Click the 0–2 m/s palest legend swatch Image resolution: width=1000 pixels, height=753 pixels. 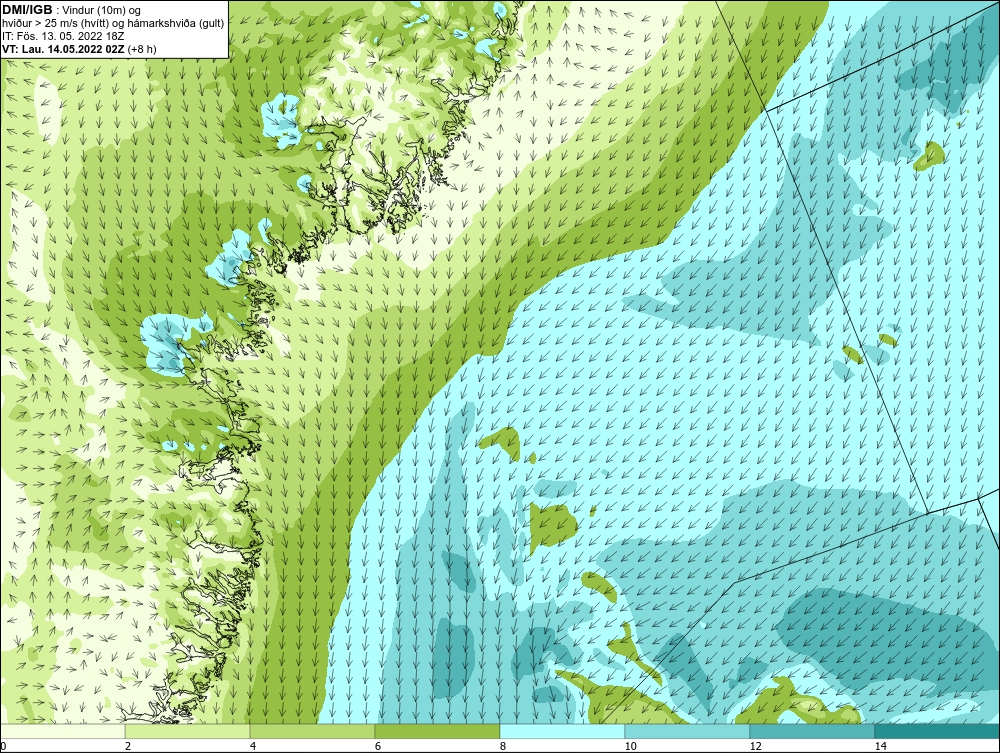62,731
